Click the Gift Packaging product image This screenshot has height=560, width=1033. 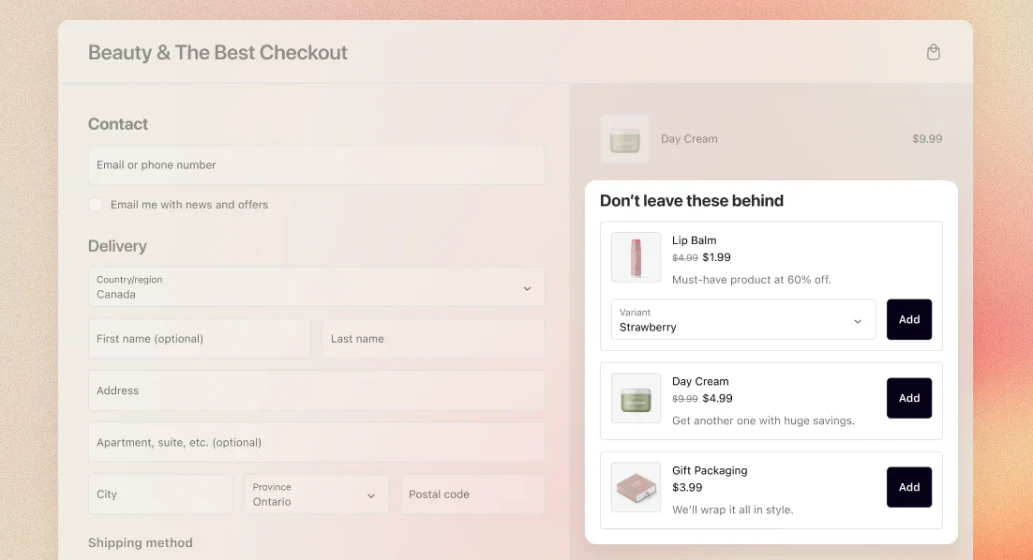click(636, 487)
